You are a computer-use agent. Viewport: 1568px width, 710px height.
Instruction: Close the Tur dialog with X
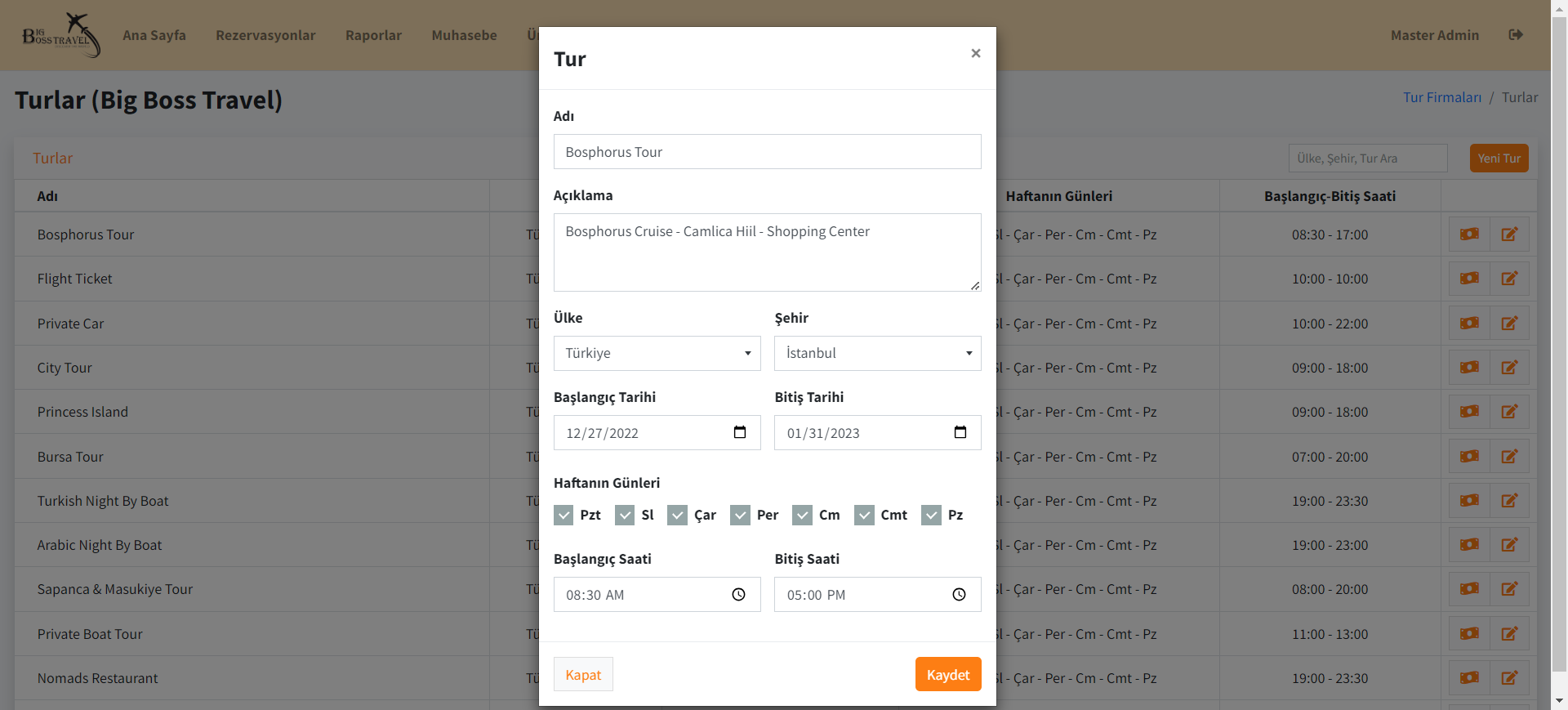click(x=975, y=53)
